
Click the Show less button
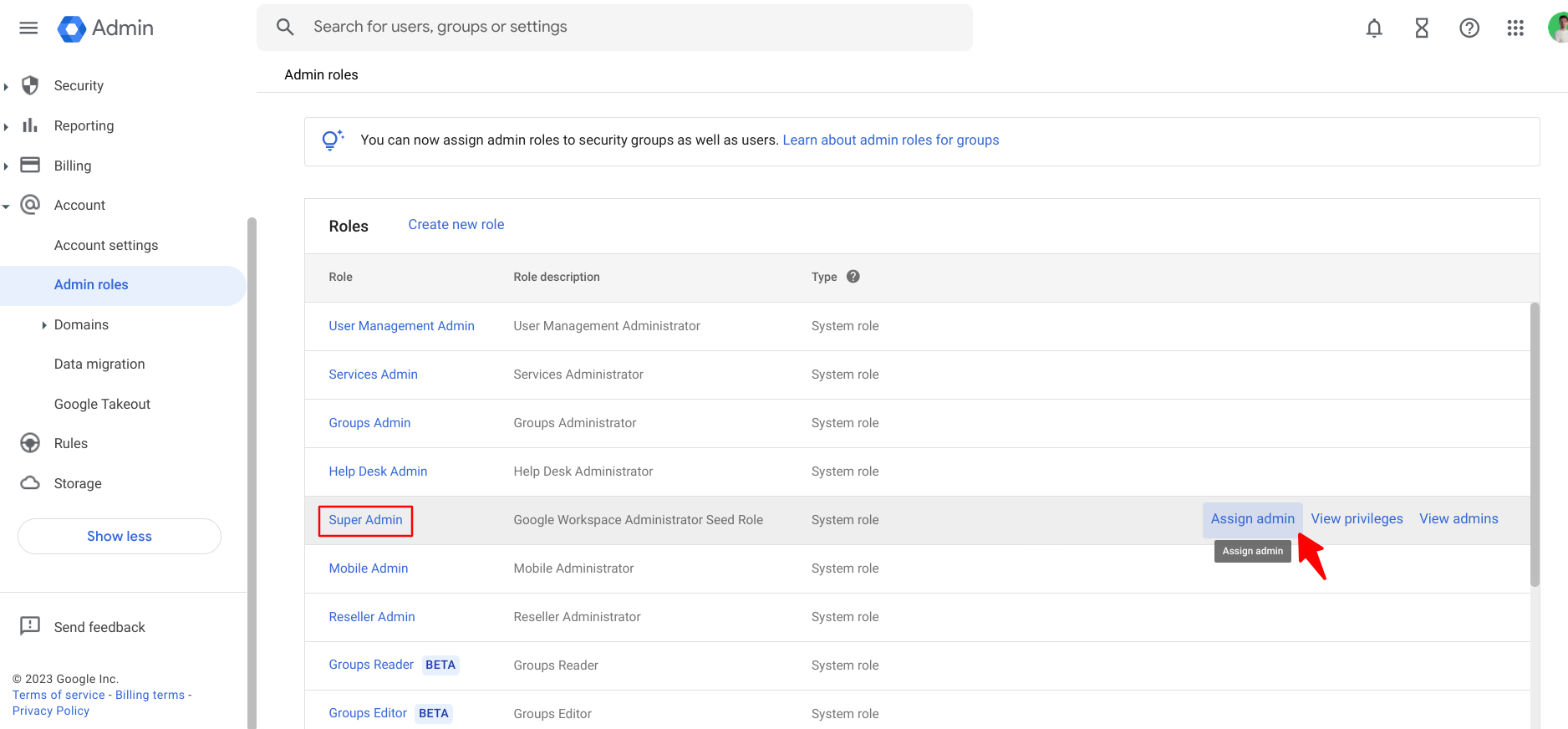coord(120,536)
